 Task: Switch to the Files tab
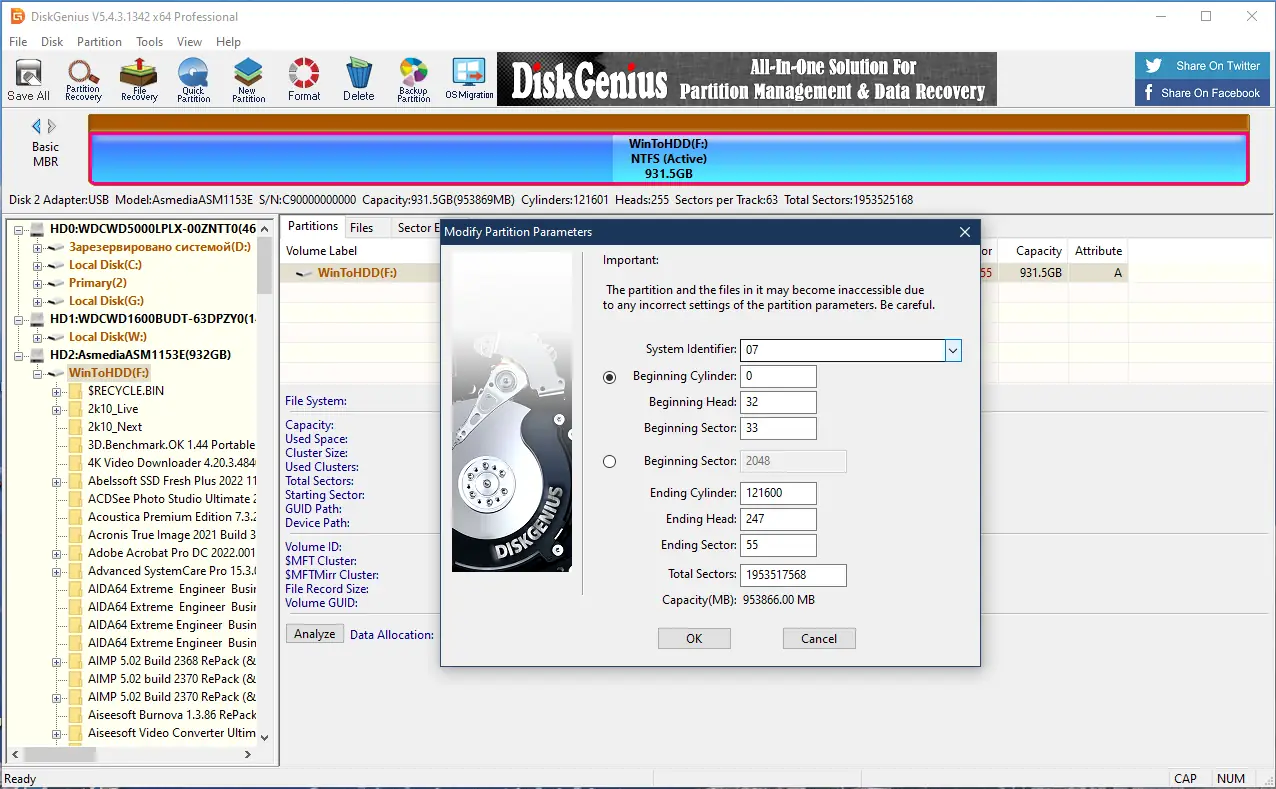pos(361,228)
